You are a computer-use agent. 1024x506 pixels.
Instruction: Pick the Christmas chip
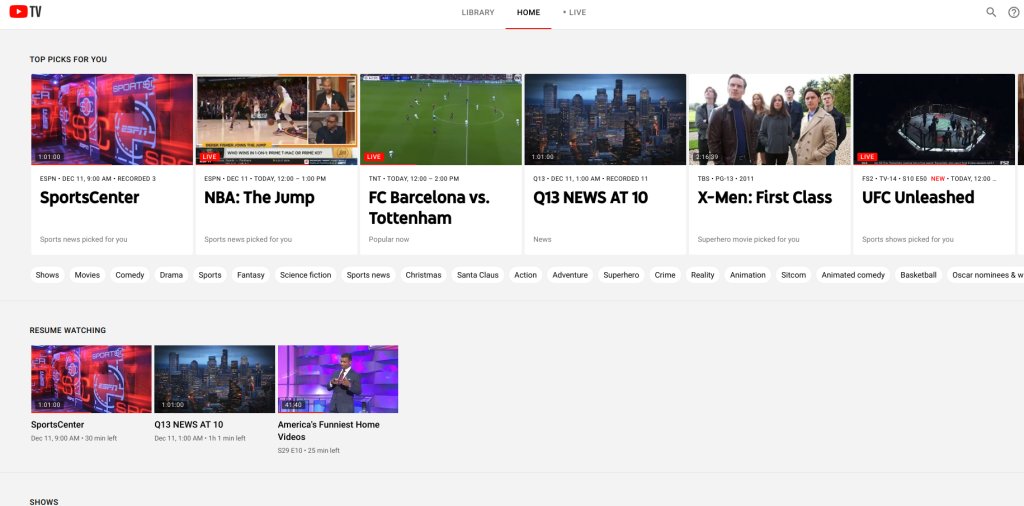pos(423,275)
